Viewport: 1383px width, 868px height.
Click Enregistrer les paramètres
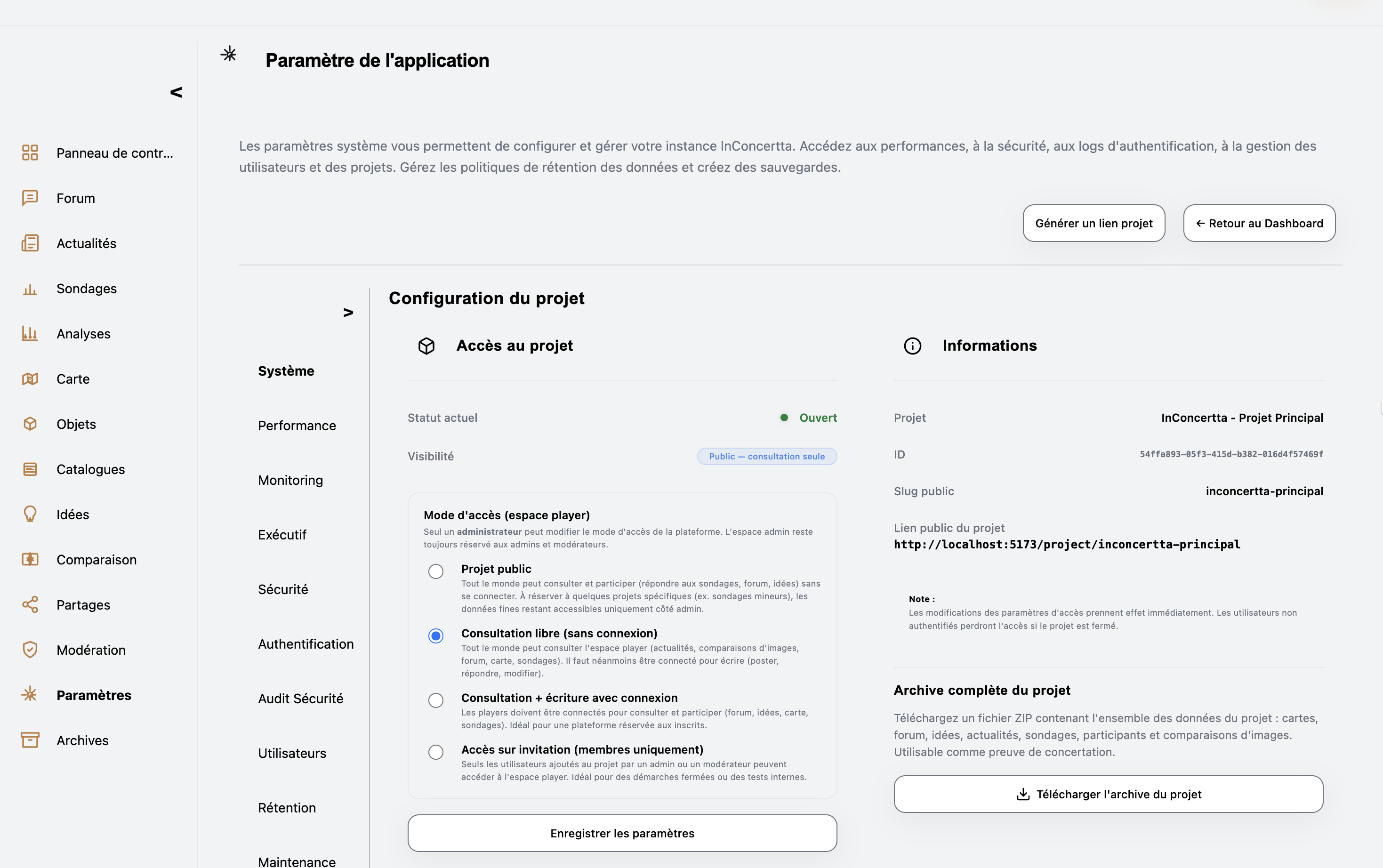click(x=622, y=832)
